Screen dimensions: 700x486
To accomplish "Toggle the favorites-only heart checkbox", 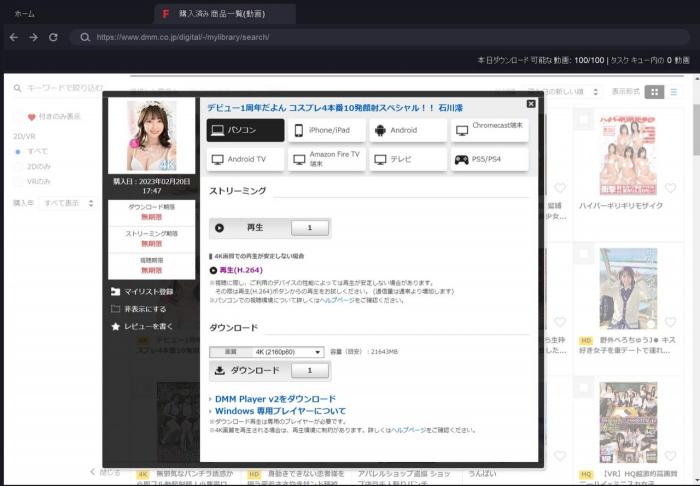I will (x=18, y=117).
